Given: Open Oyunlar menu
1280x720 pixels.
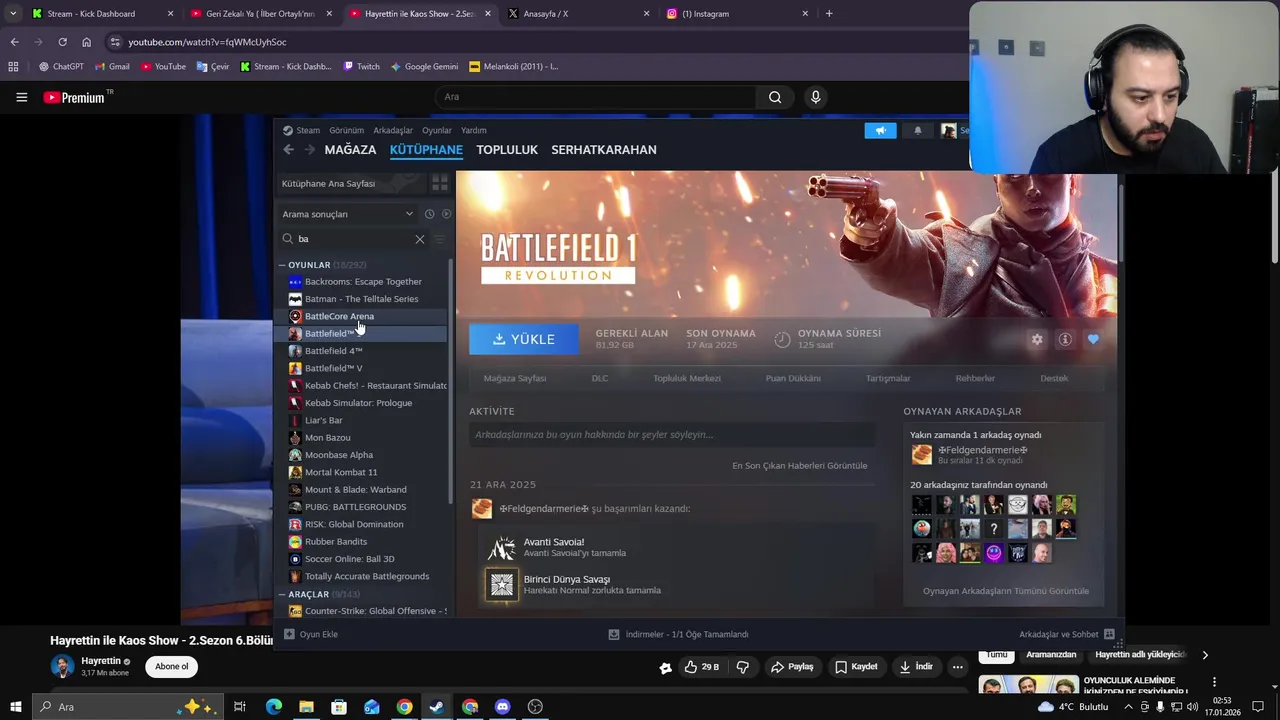Looking at the screenshot, I should point(437,130).
